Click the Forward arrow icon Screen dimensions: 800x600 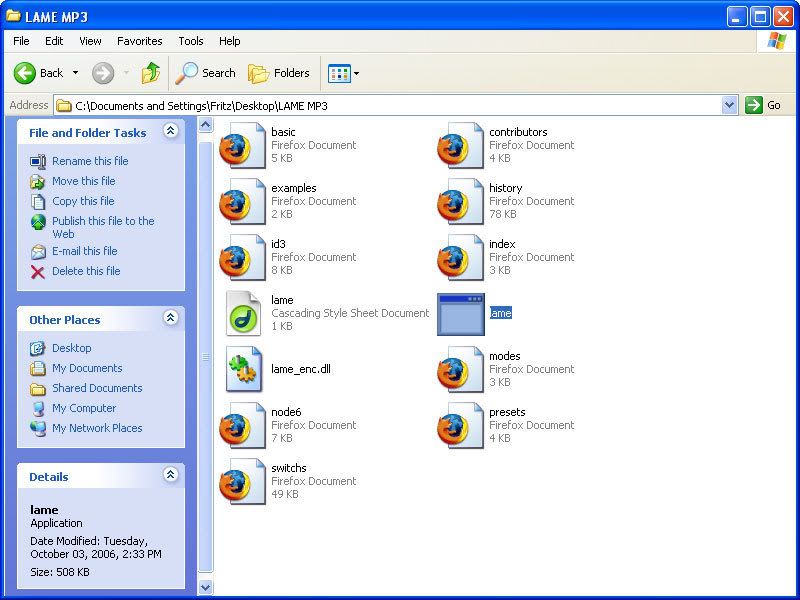[103, 73]
